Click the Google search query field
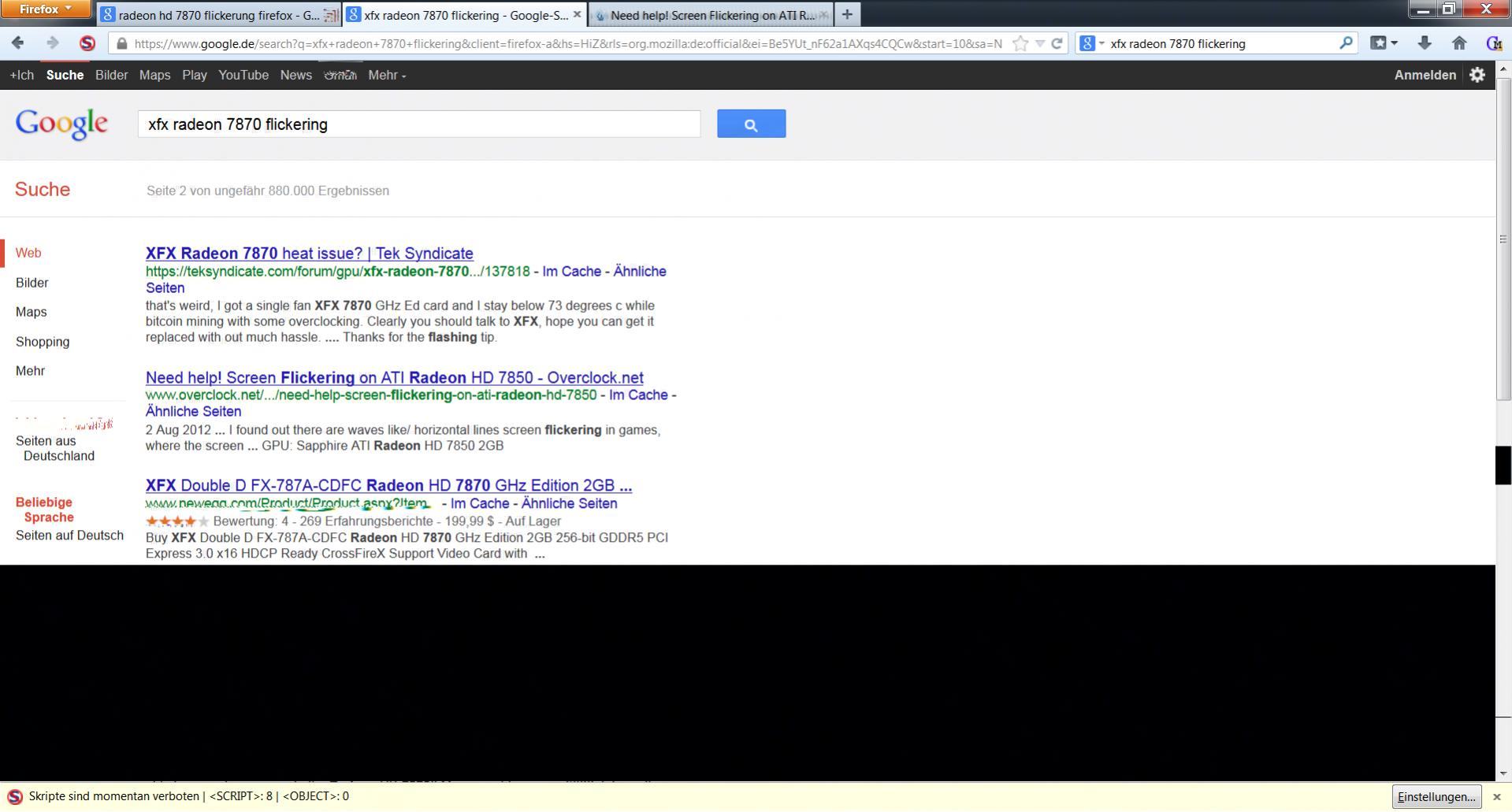This screenshot has width=1512, height=812. point(419,124)
